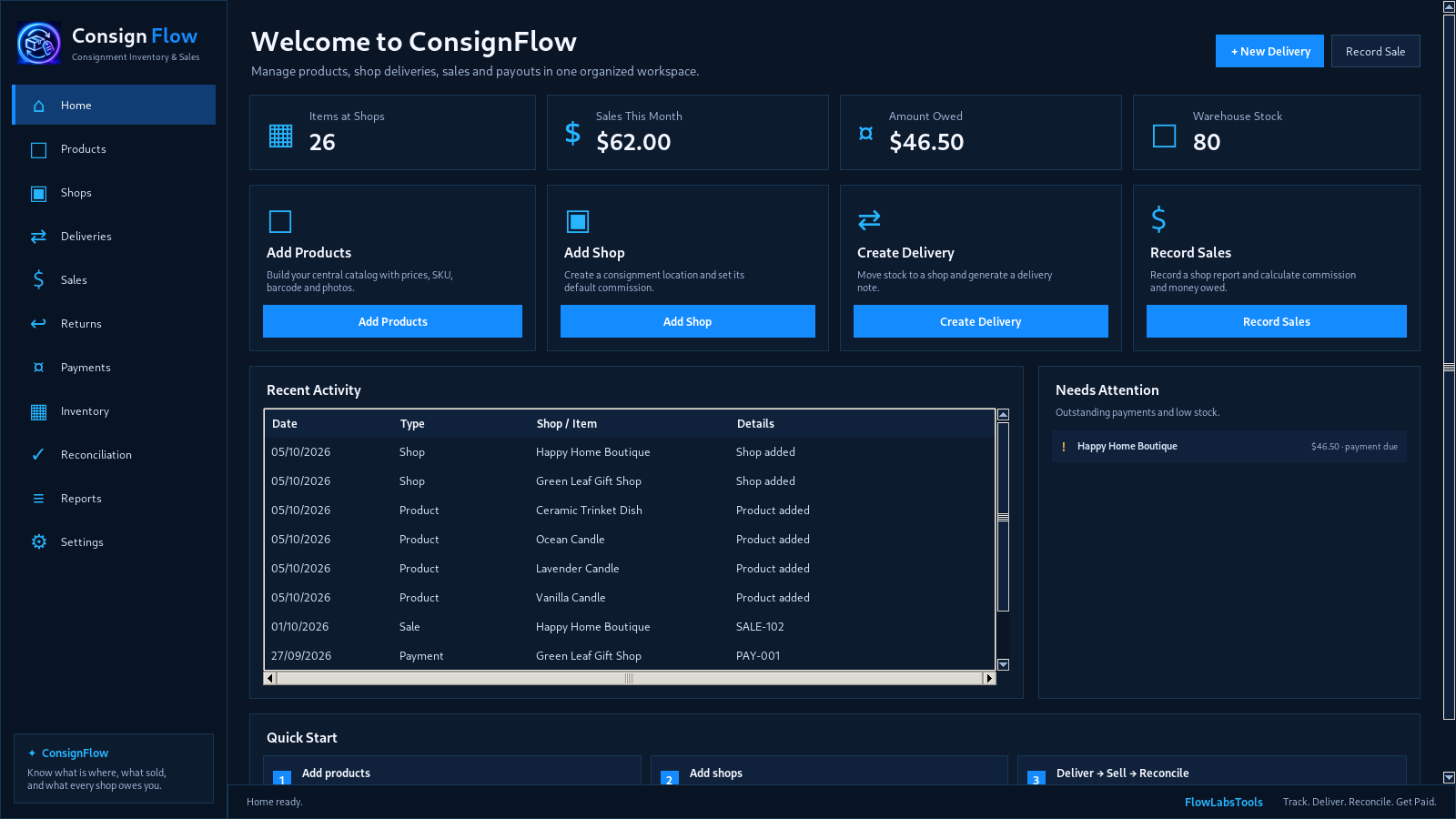This screenshot has height=819, width=1456.
Task: Open Happy Home Boutique payment due alert
Action: coord(1228,447)
